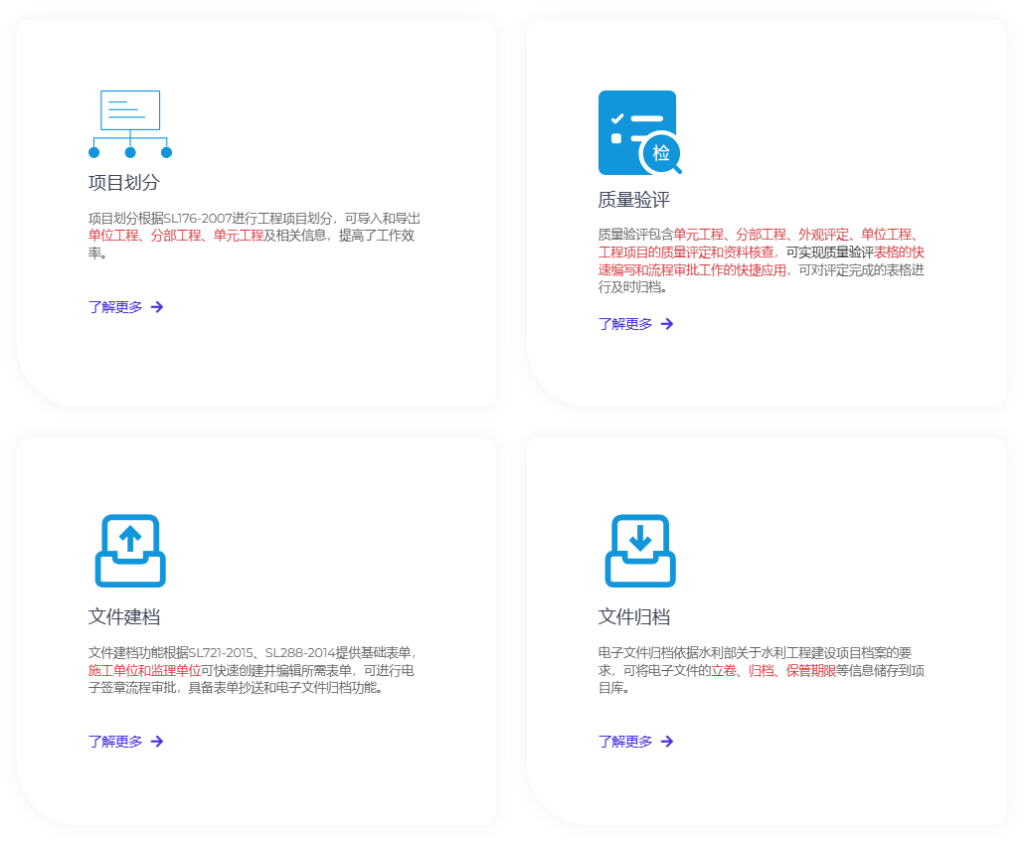The width and height of the screenshot is (1024, 845).
Task: Click the 文件归档 download tray icon
Action: 640,550
